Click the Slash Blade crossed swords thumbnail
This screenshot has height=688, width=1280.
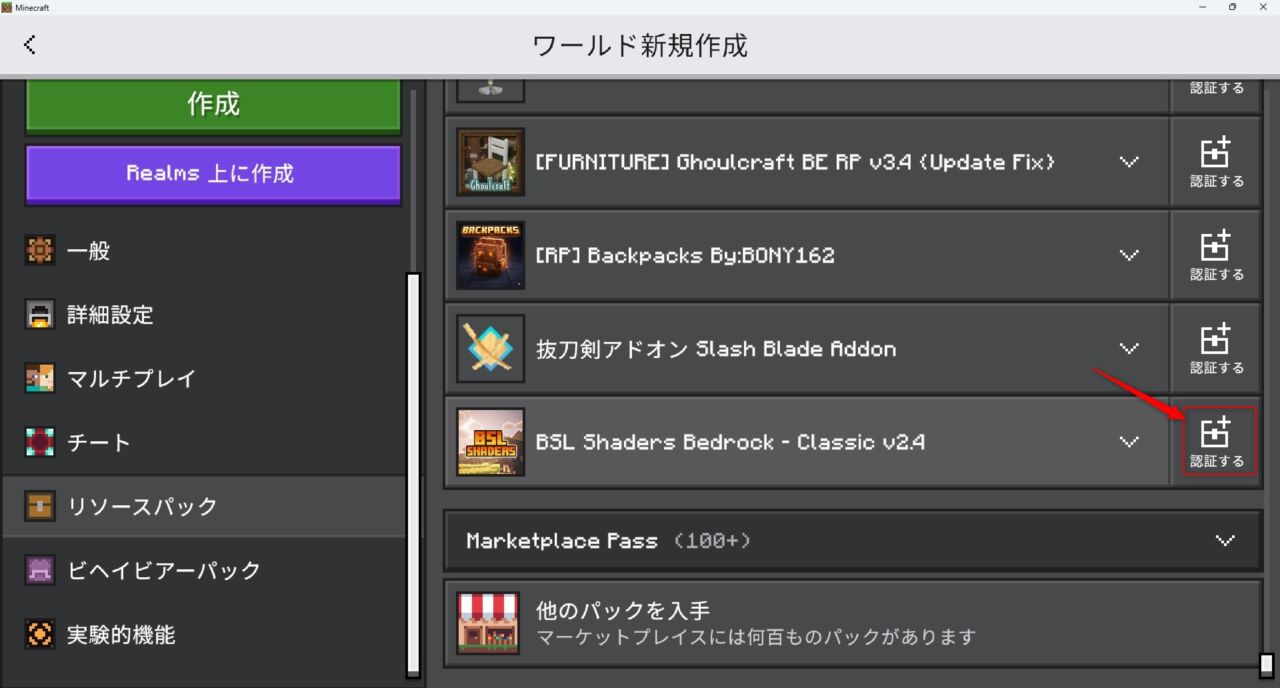pyautogui.click(x=490, y=348)
